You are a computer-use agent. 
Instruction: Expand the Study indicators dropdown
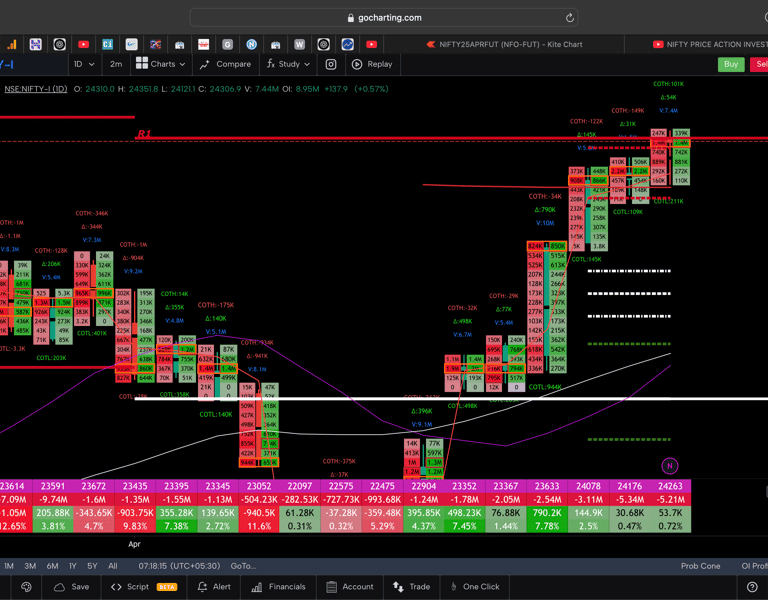(x=288, y=64)
